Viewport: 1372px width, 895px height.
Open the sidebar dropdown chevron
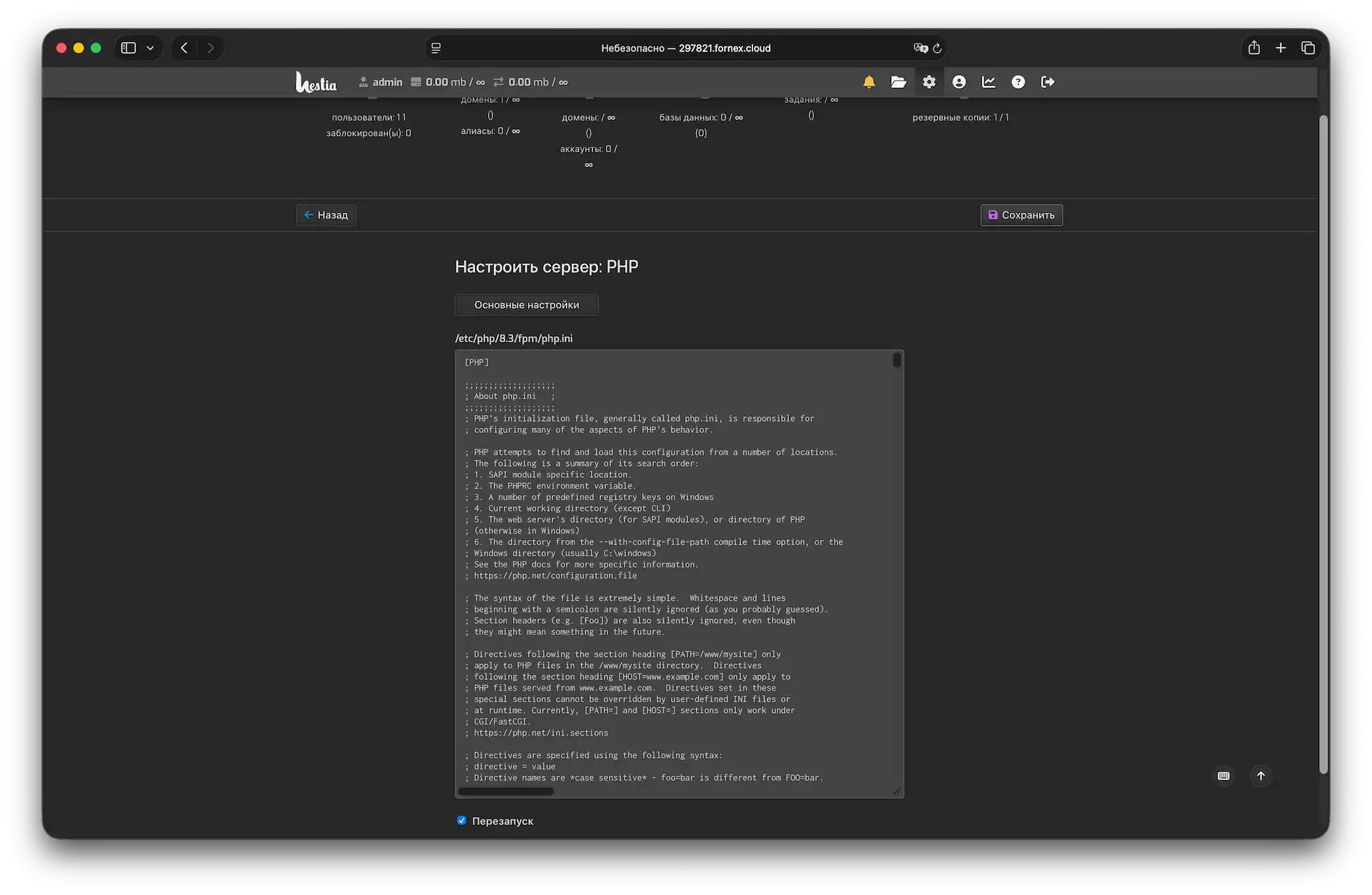tap(150, 48)
